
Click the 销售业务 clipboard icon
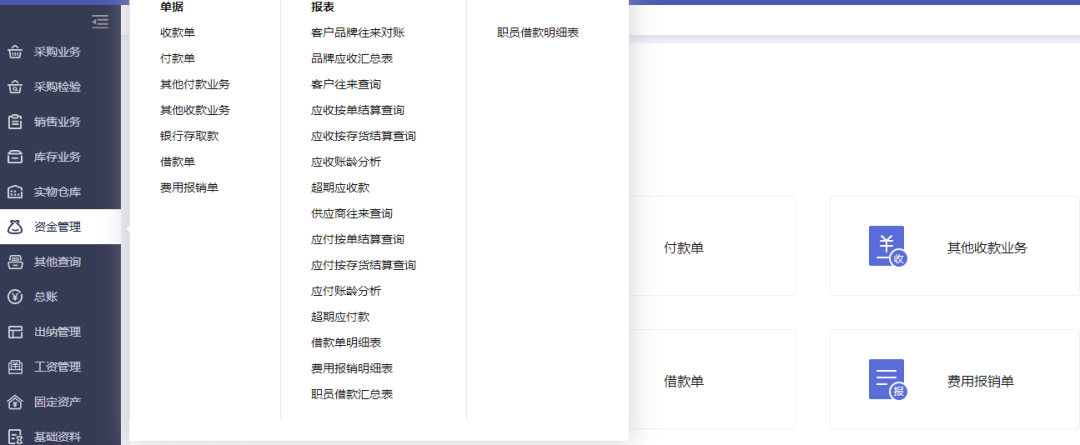15,122
